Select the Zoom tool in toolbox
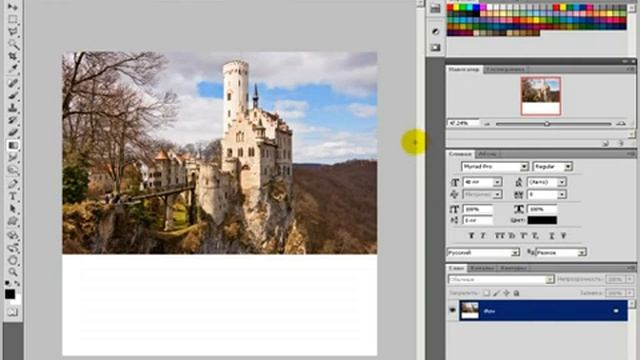Image resolution: width=640 pixels, height=360 pixels. coord(12,272)
